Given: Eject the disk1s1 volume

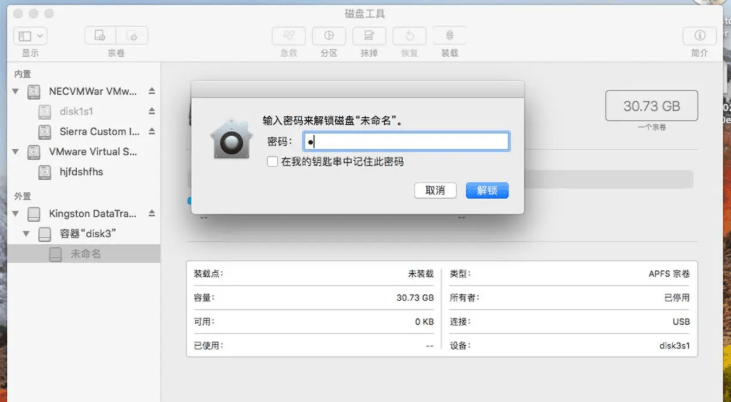Looking at the screenshot, I should coord(152,111).
